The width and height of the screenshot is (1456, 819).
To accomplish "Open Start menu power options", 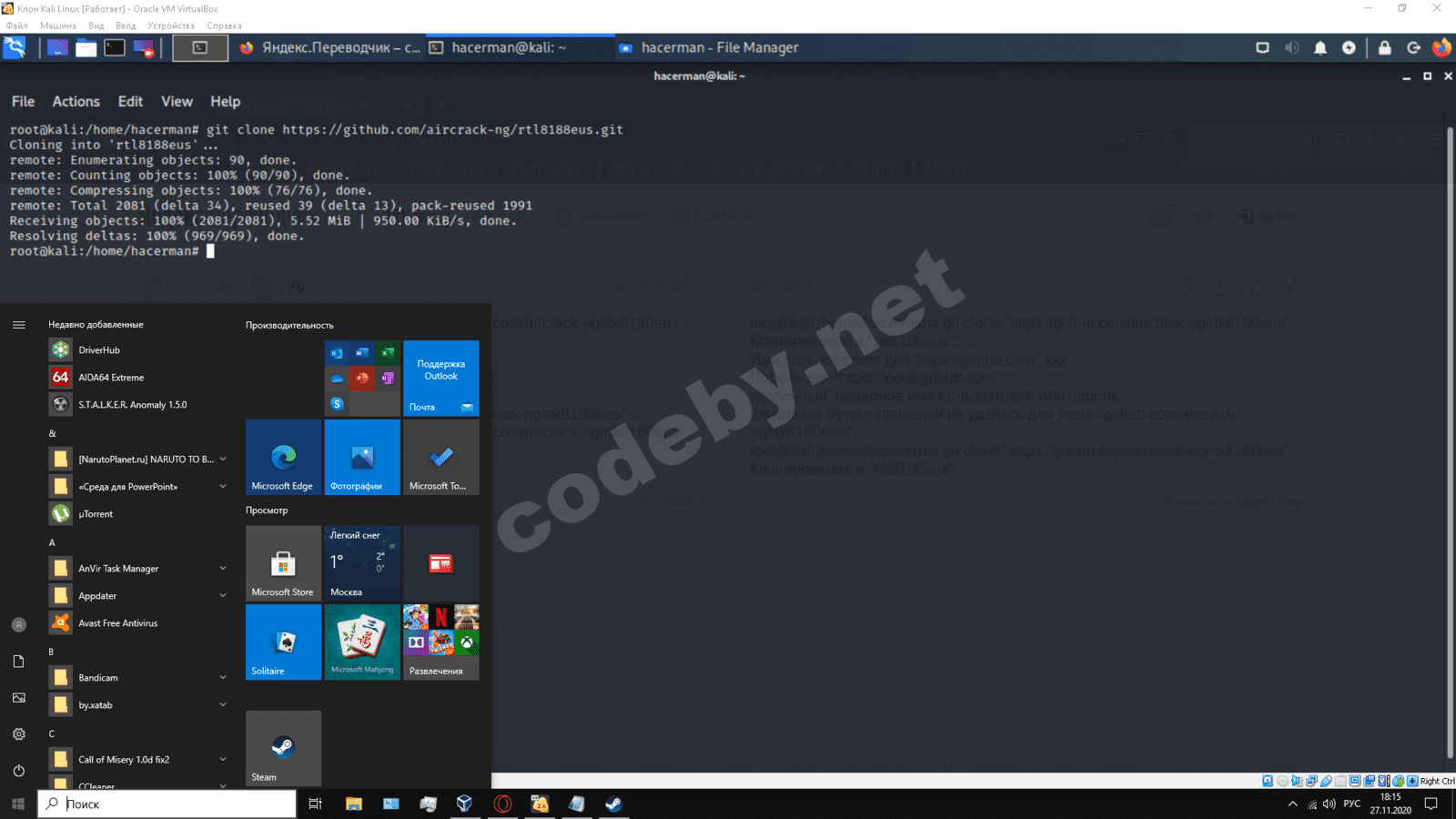I will tap(18, 771).
